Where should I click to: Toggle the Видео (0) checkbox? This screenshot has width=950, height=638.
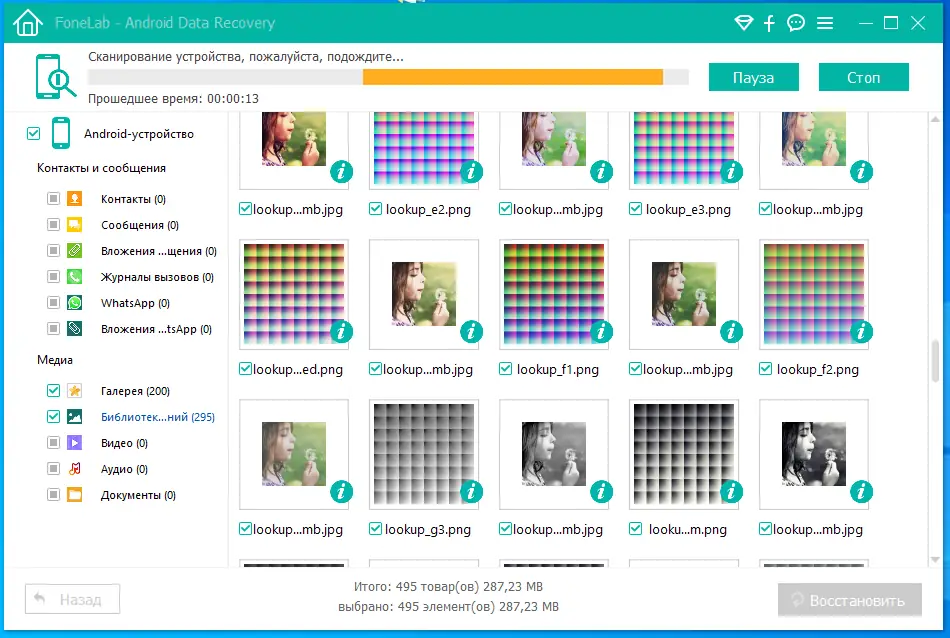click(53, 443)
